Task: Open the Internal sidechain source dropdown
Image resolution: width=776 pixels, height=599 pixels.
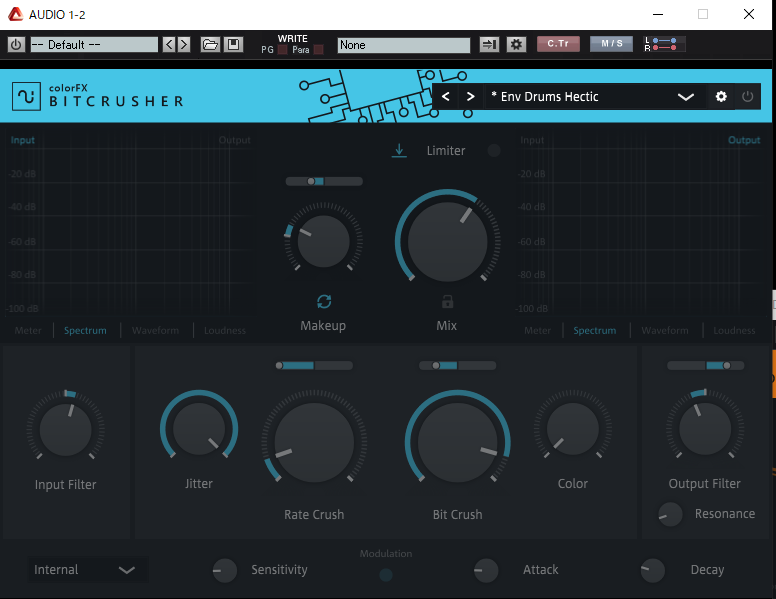Action: pos(88,570)
